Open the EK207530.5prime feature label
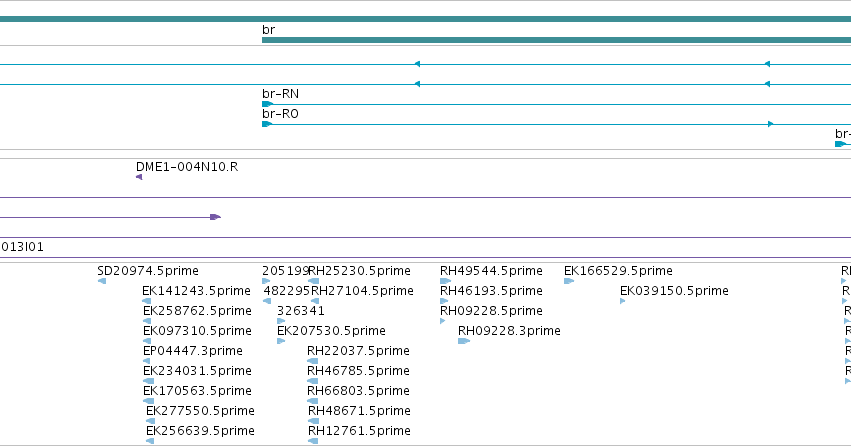Viewport: 851px width, 446px height. [331, 331]
